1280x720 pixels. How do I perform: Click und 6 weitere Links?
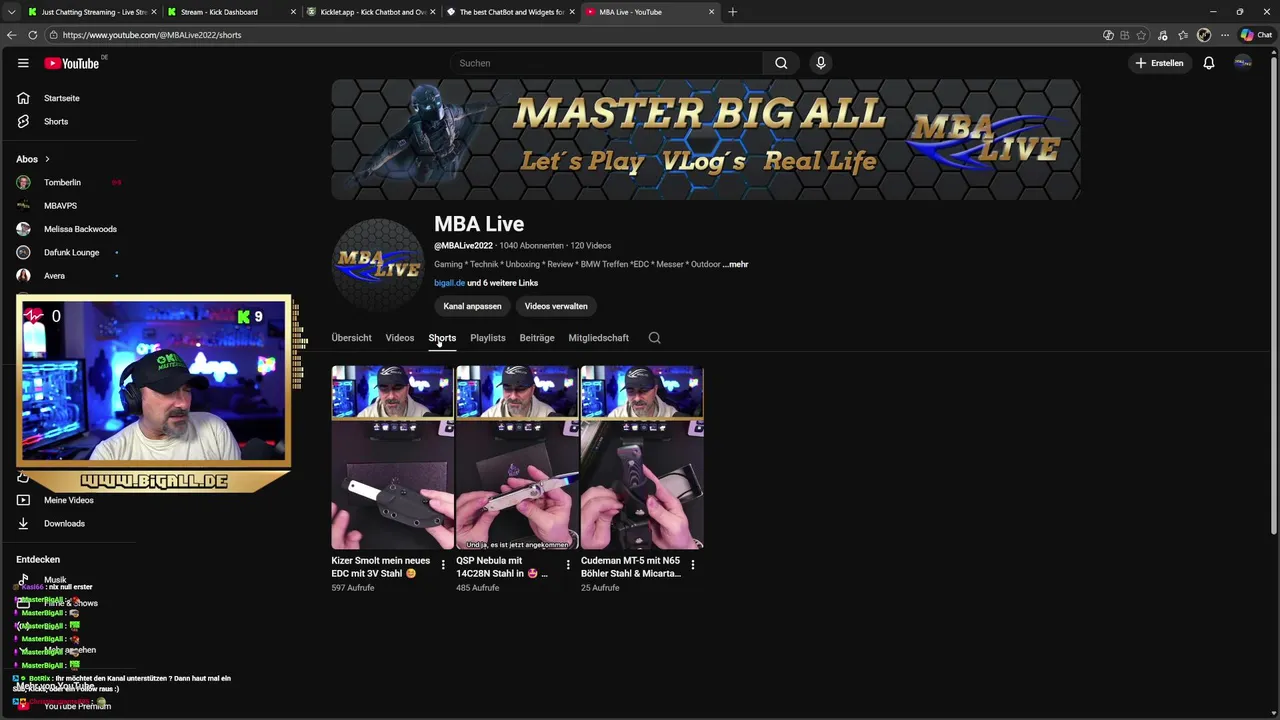pos(503,283)
